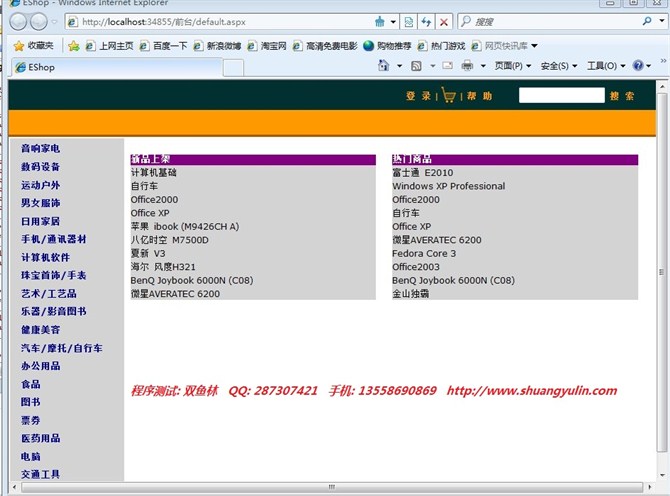Click the browser Back button
Screen dimensions: 670x496
click(x=18, y=22)
